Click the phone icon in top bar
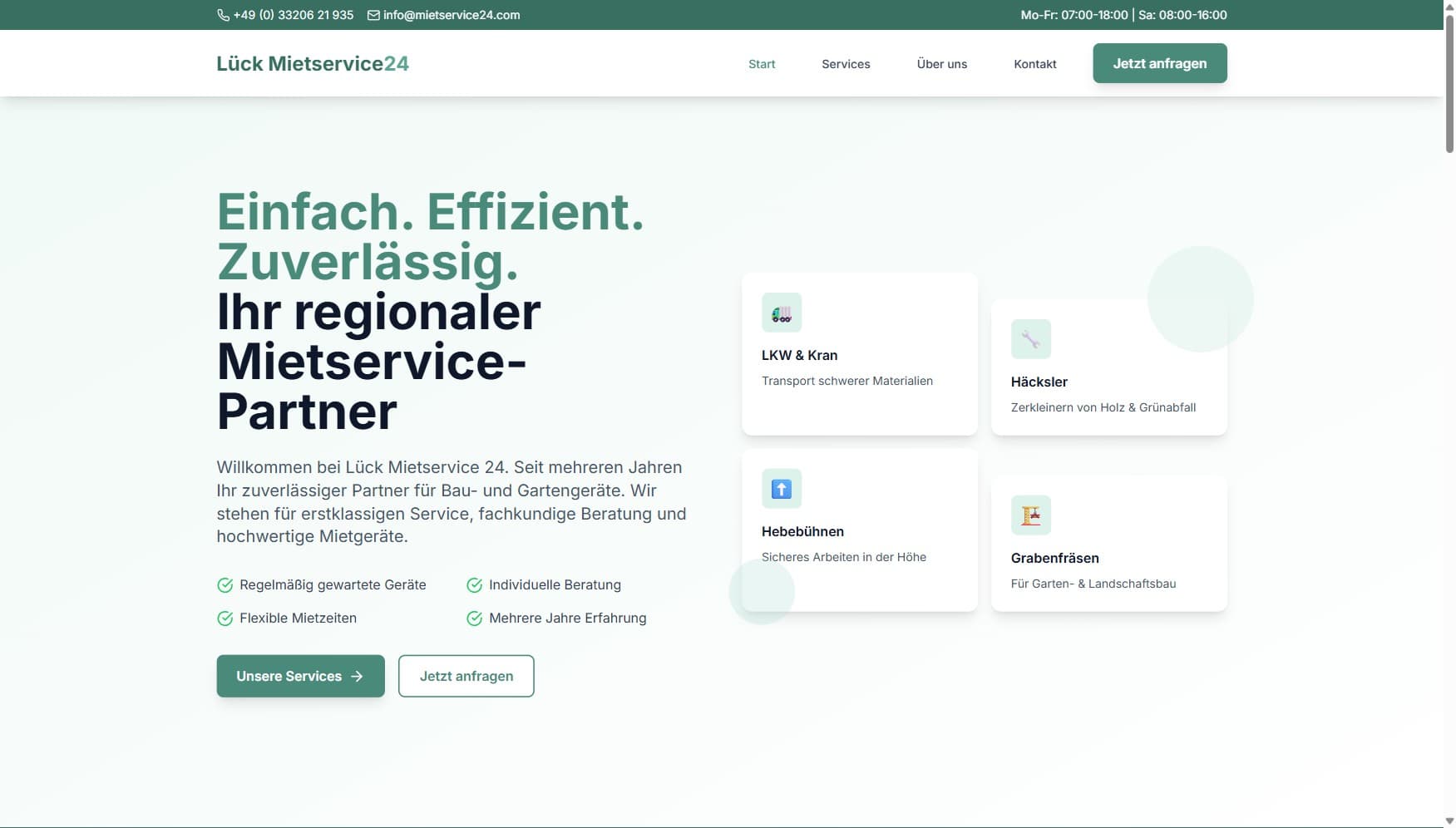1456x828 pixels. click(x=223, y=15)
